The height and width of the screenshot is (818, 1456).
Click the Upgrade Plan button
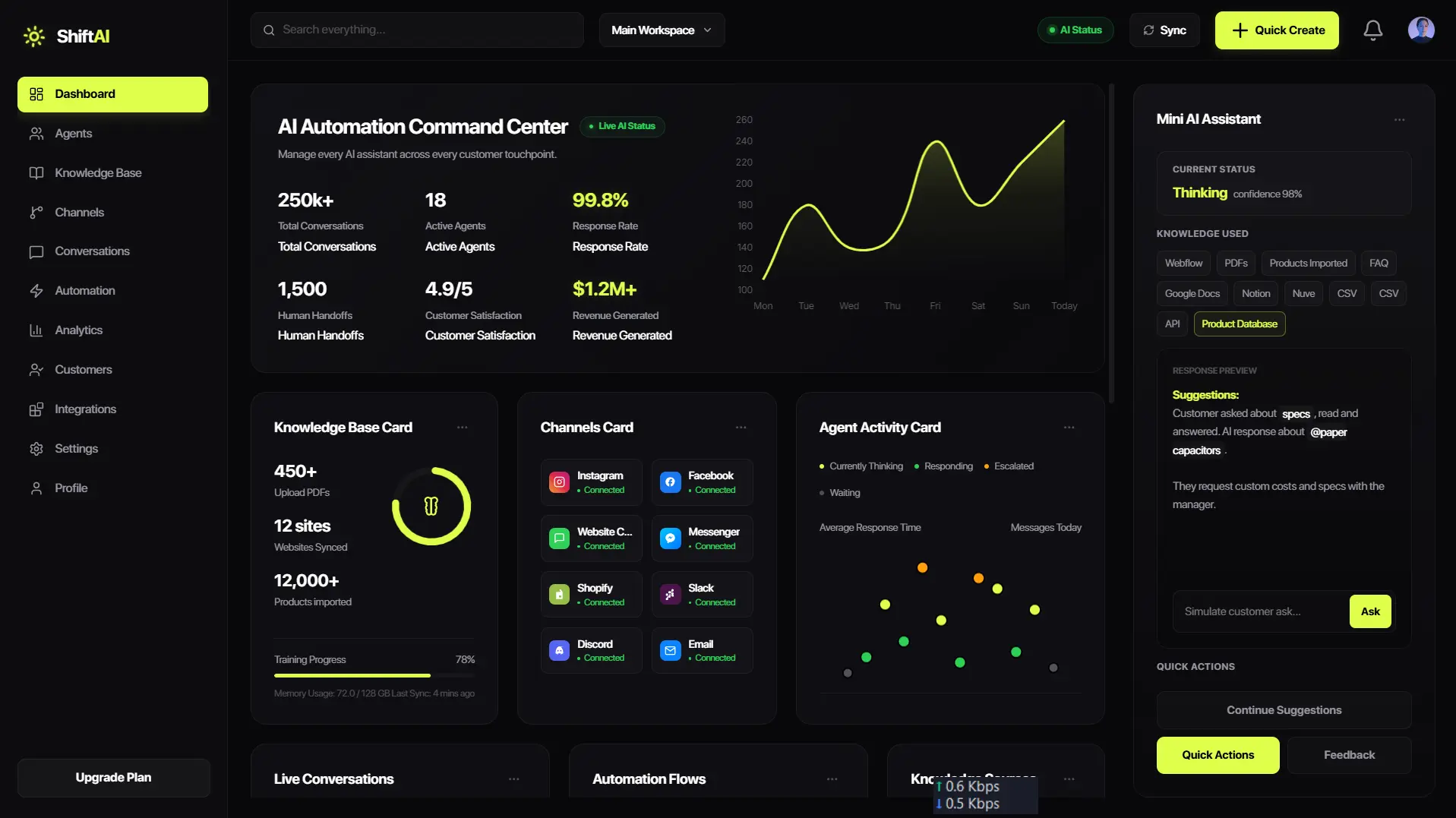[113, 778]
